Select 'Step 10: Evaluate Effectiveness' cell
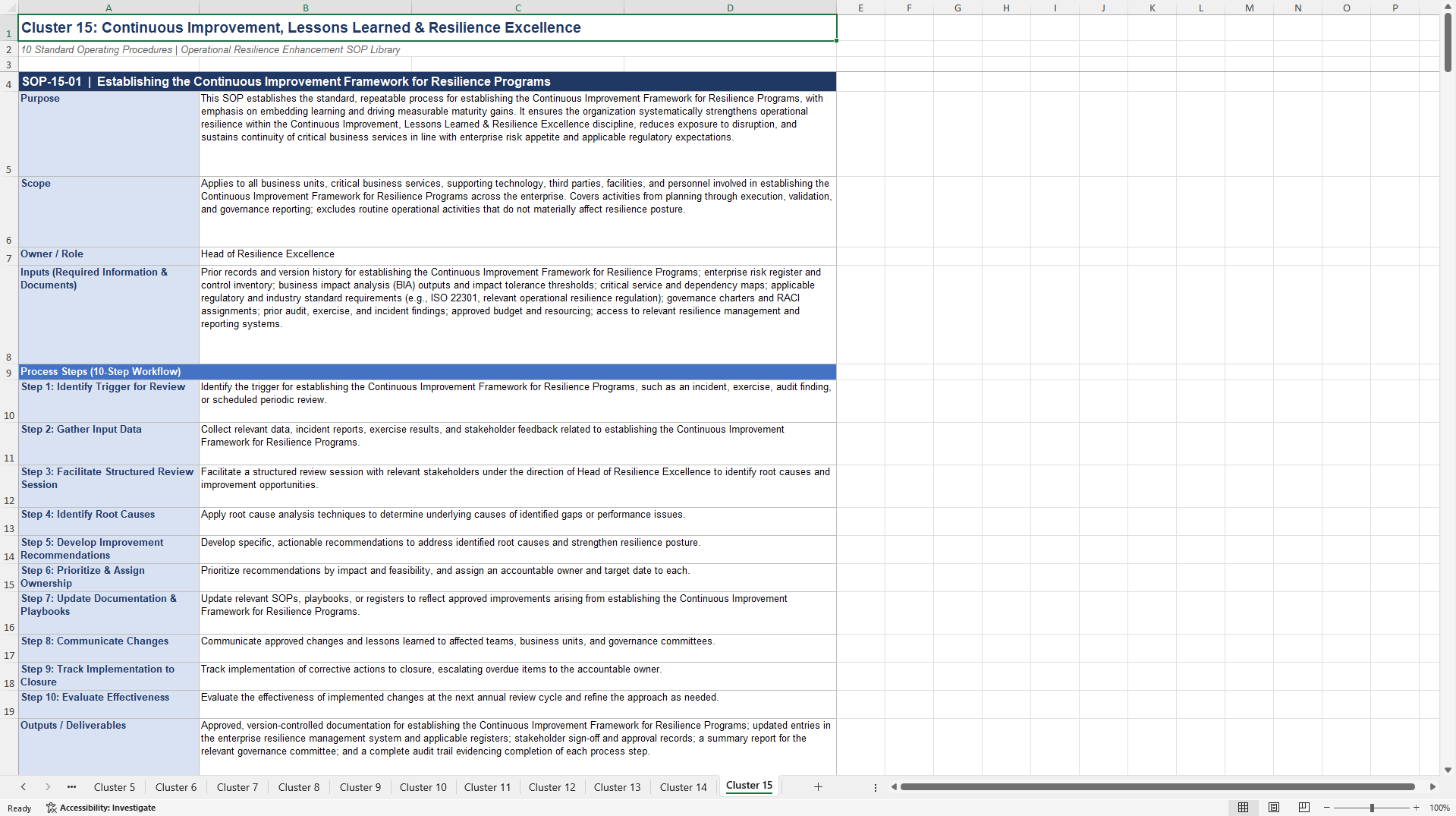The width and height of the screenshot is (1456, 816). [x=108, y=704]
